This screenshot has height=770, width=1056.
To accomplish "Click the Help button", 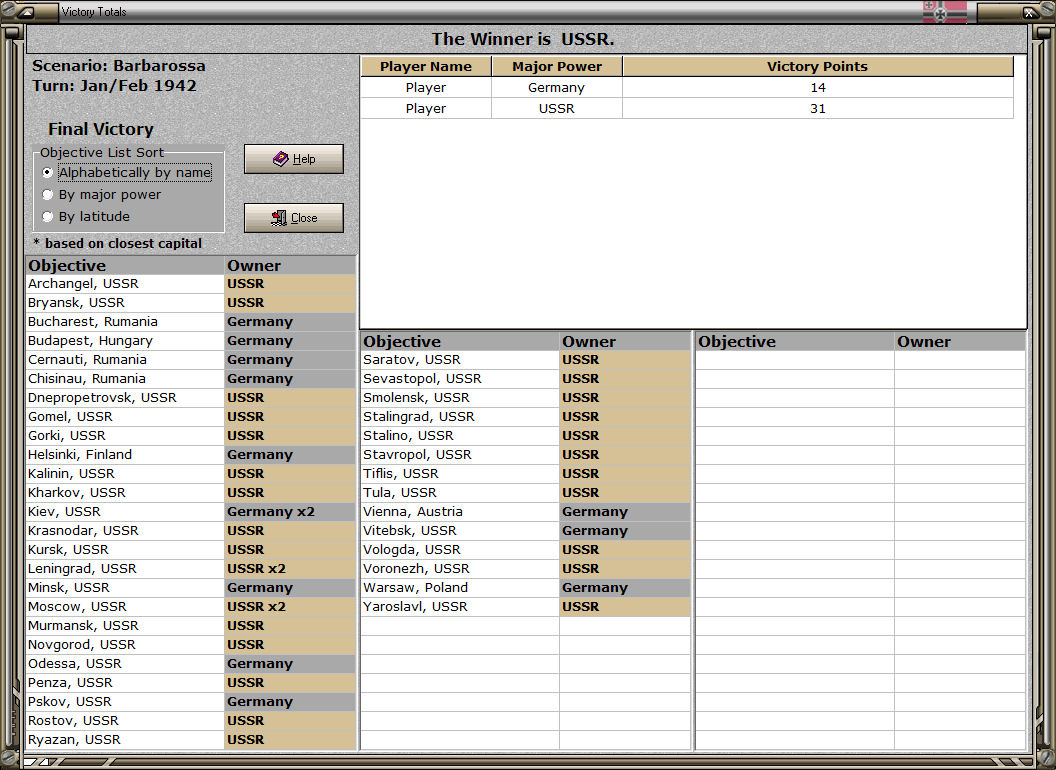I will (x=294, y=159).
